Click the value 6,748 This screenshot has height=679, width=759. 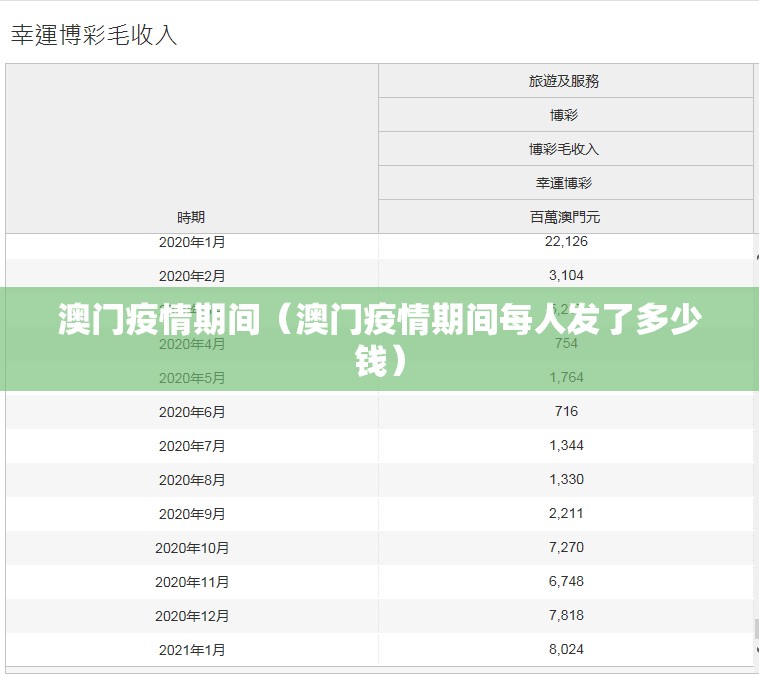tap(566, 581)
